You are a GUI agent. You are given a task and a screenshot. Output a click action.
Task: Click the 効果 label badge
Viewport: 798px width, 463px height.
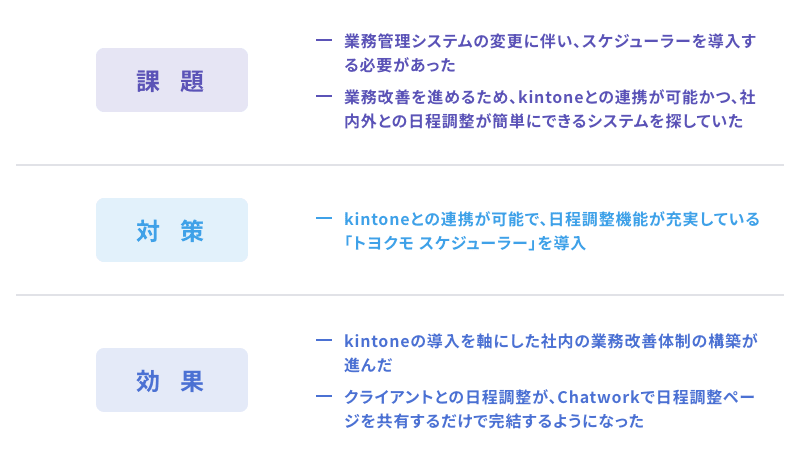pos(171,381)
